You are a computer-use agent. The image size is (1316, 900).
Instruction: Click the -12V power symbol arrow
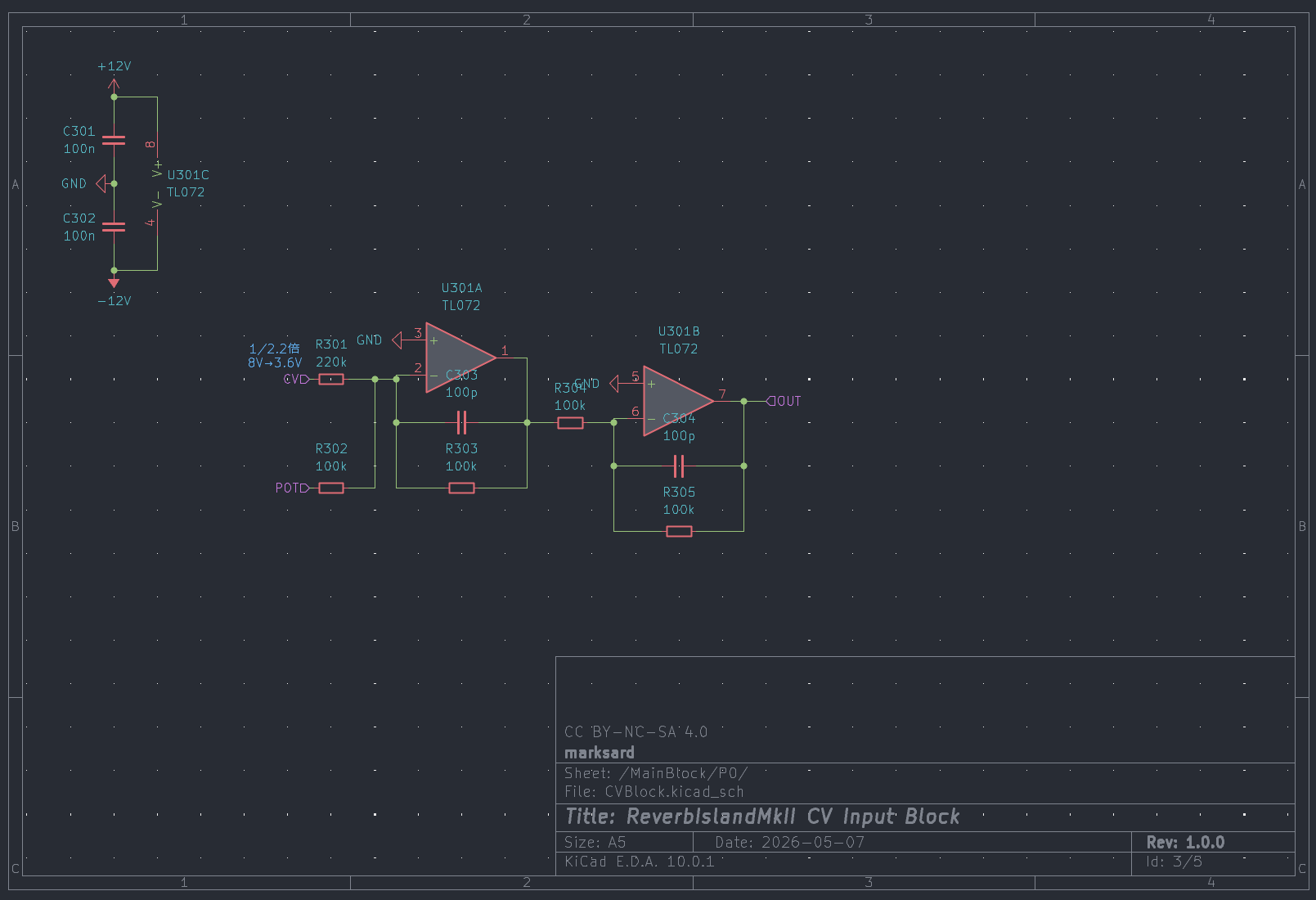(114, 282)
